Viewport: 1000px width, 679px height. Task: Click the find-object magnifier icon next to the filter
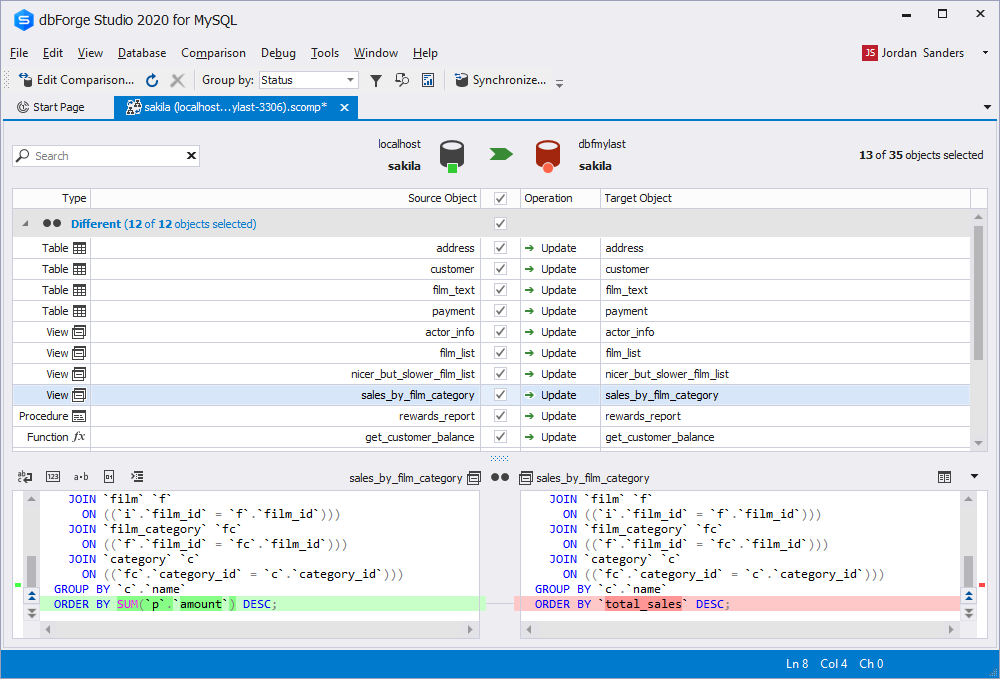402,80
